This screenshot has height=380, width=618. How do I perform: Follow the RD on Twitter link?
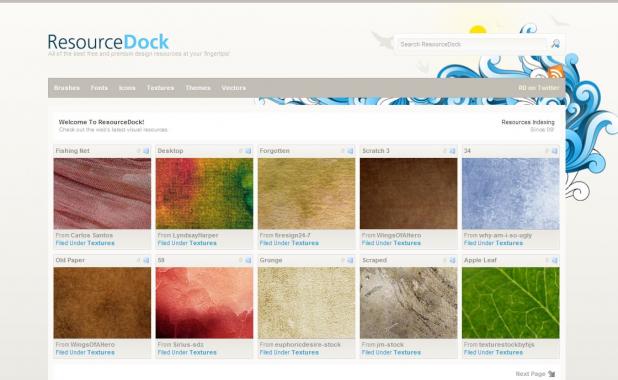coord(539,88)
